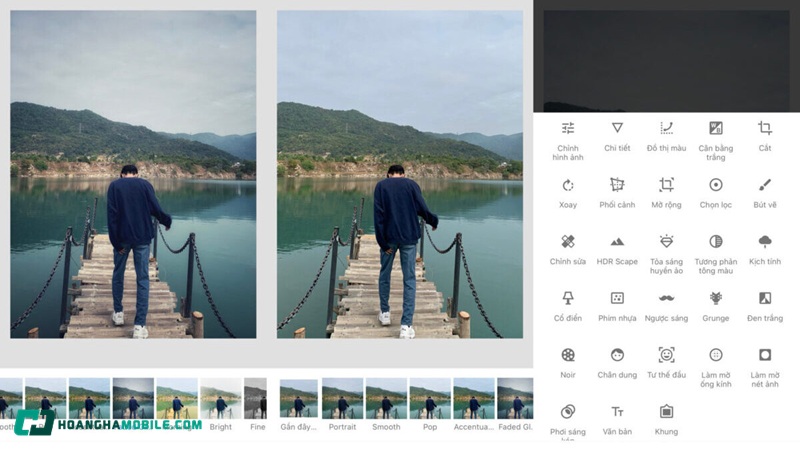Open the Noir film reel tool

567,363
